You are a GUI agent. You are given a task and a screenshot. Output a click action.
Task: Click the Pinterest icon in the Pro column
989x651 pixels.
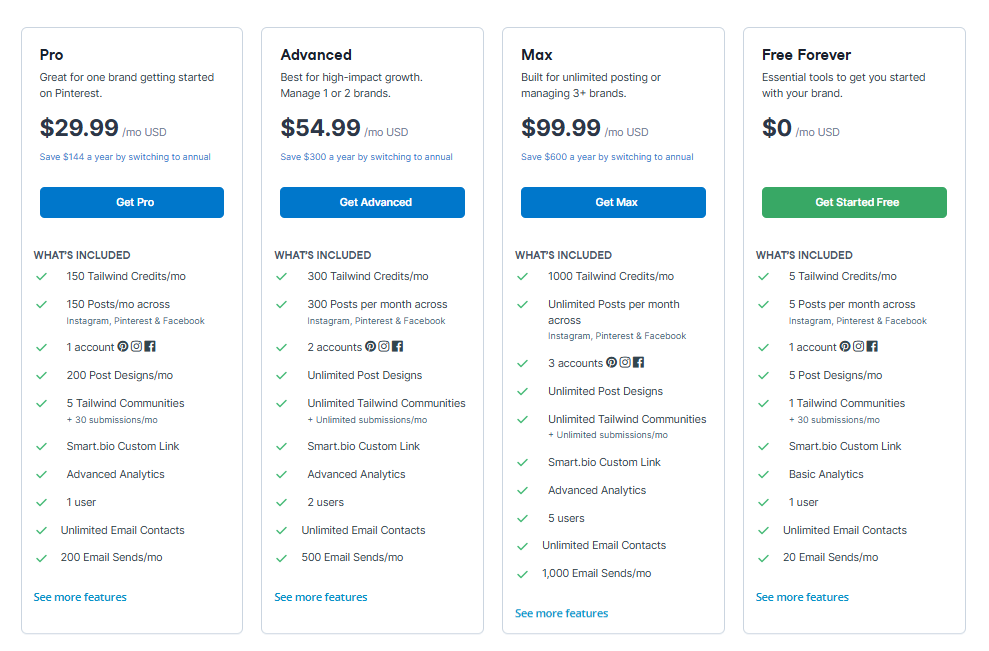[123, 346]
